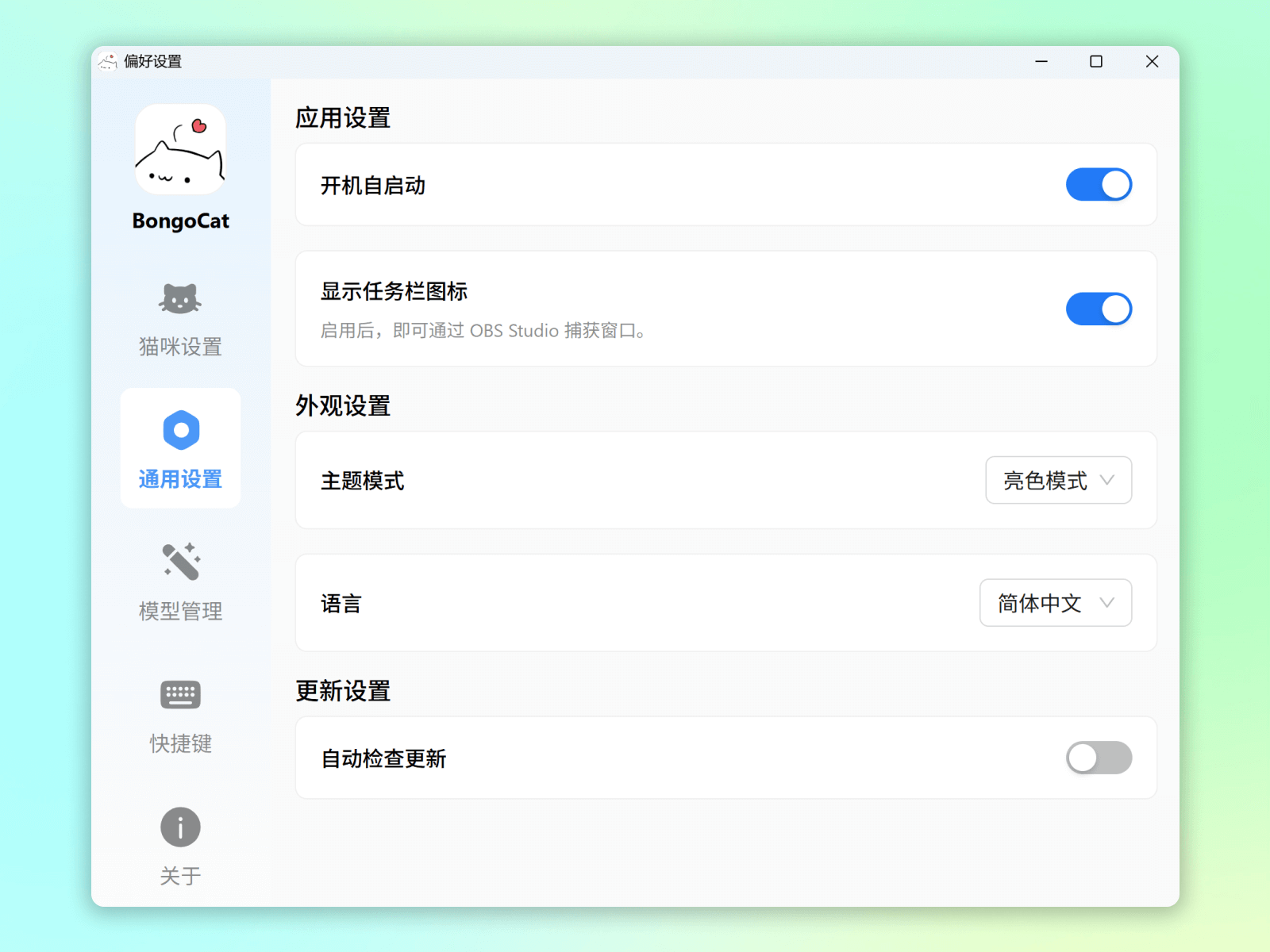Close the 偏好设置 window

click(x=1152, y=61)
